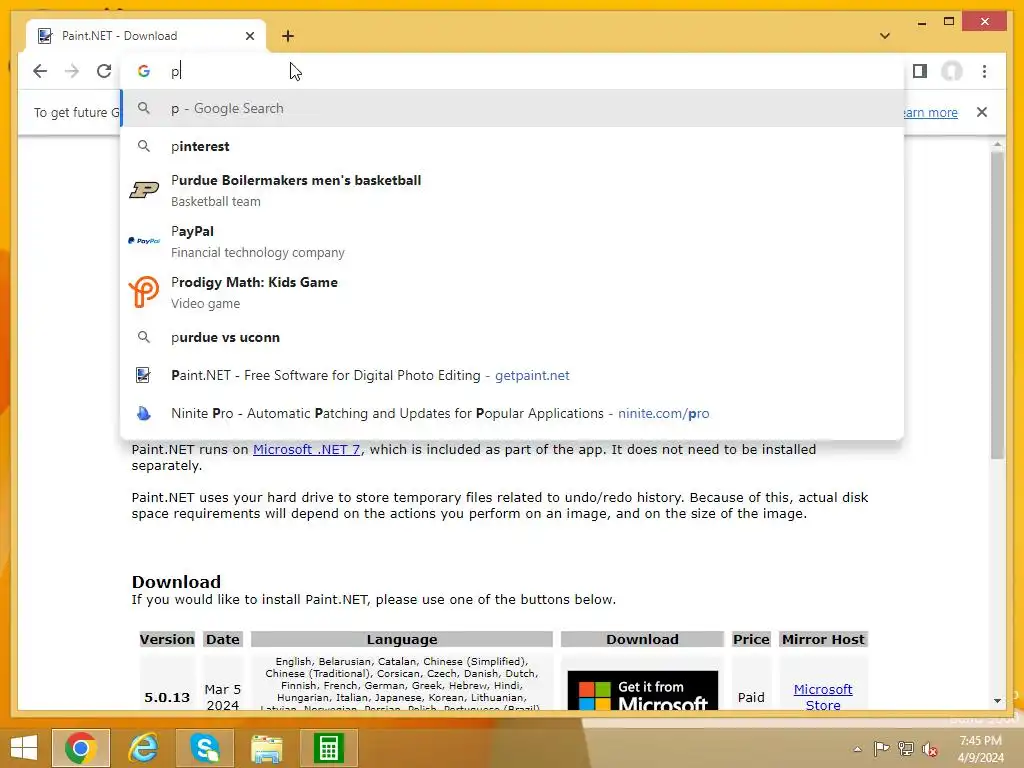
Task: Open the Ninite Pro ninite.com/pro suggestion
Action: (512, 413)
